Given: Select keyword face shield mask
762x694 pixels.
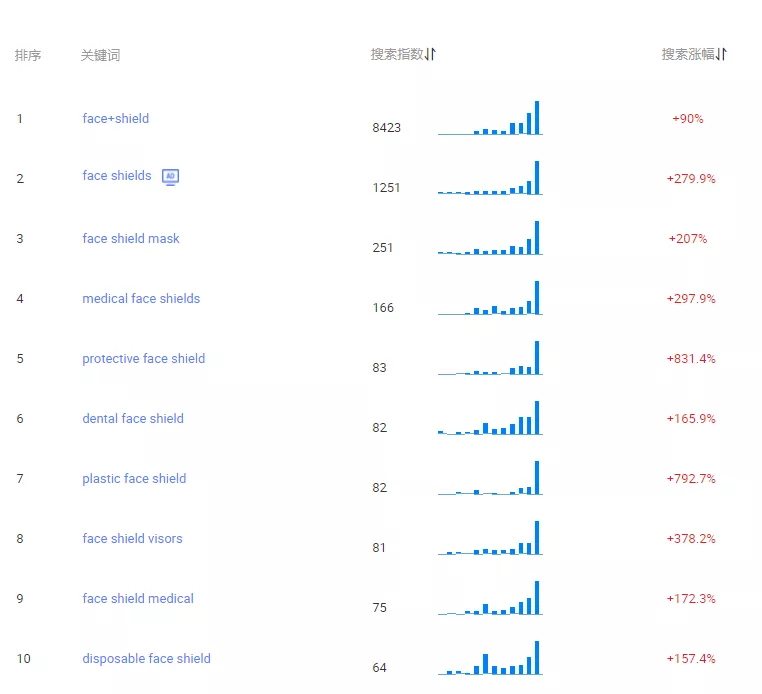Looking at the screenshot, I should tap(131, 239).
